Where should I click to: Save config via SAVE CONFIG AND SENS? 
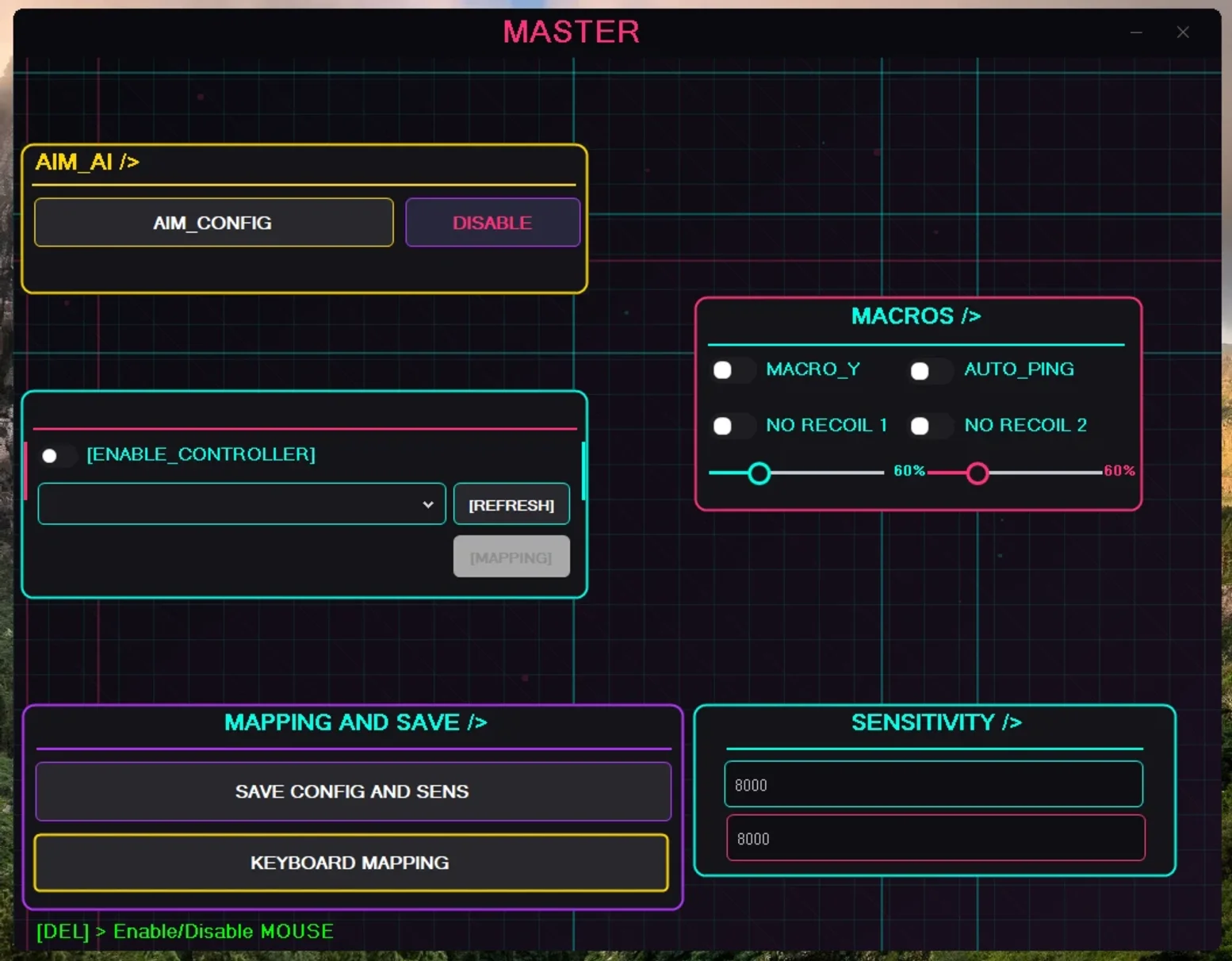pos(353,791)
